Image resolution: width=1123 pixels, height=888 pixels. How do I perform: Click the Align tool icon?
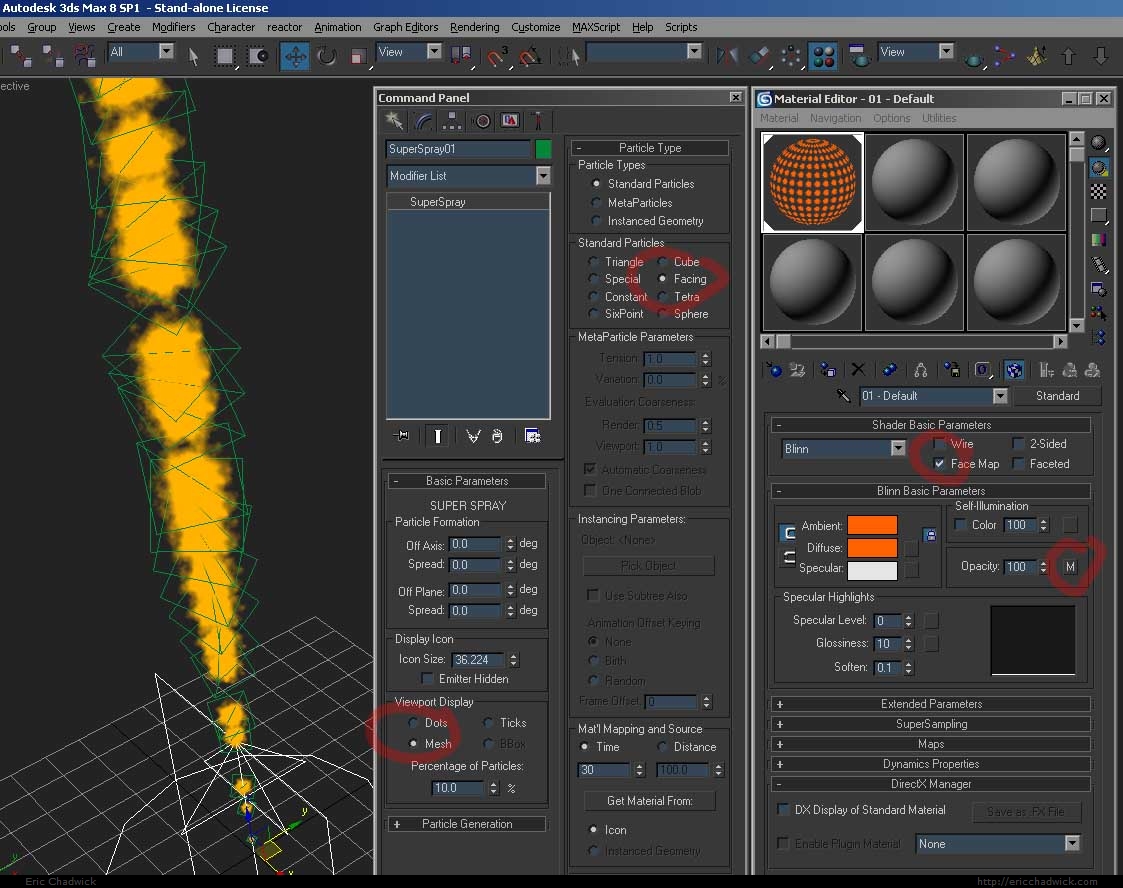[x=759, y=56]
